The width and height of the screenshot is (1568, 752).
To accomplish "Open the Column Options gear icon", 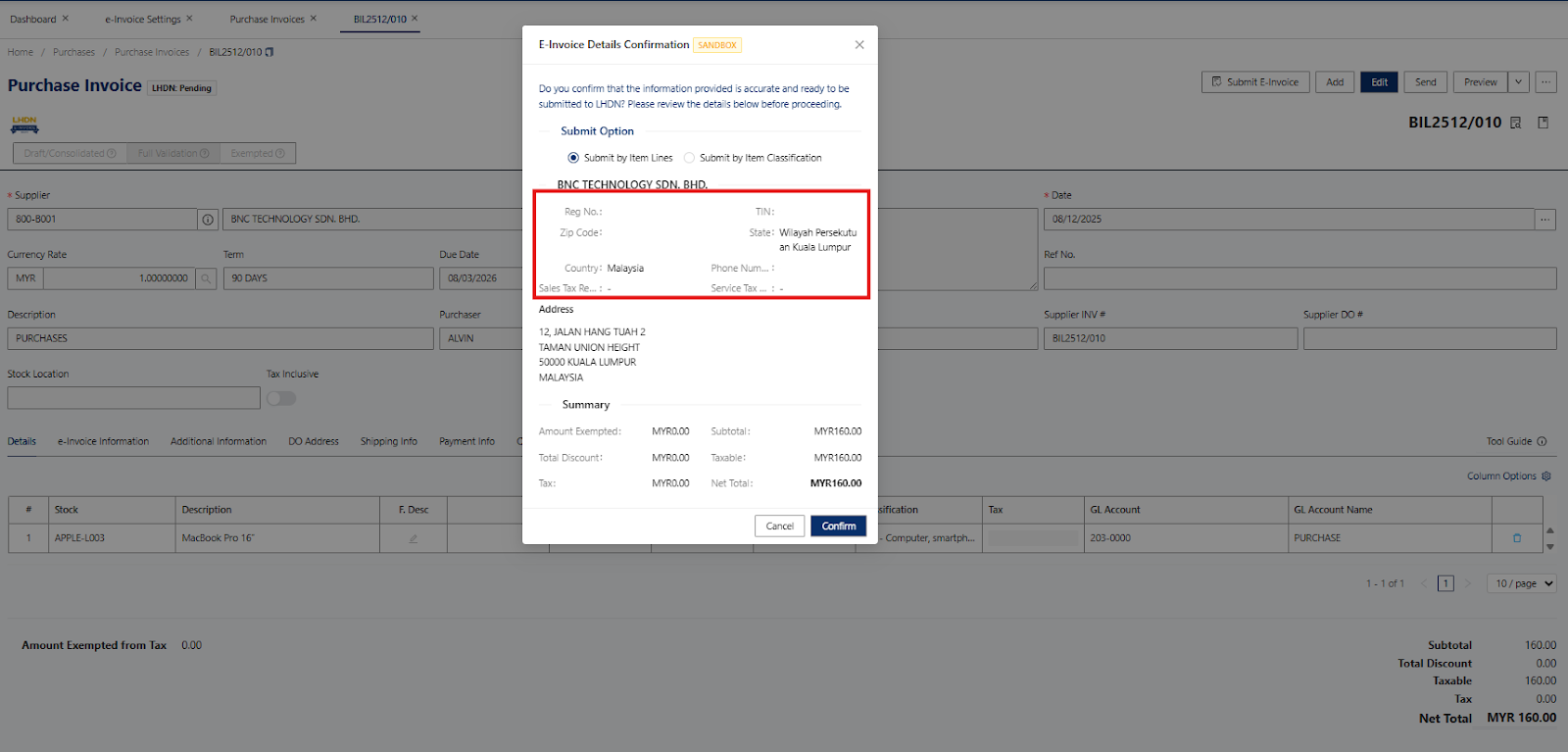I will (x=1546, y=476).
